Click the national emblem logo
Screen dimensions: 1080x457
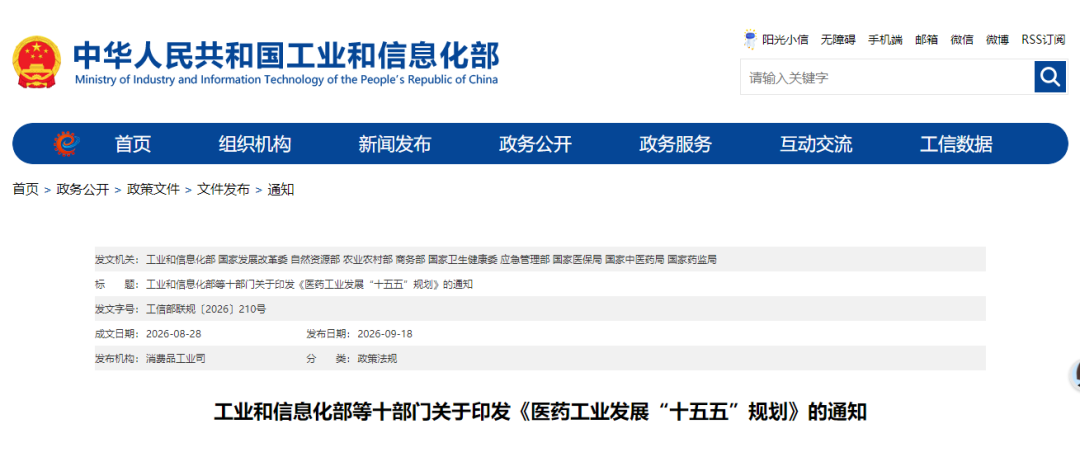point(38,62)
